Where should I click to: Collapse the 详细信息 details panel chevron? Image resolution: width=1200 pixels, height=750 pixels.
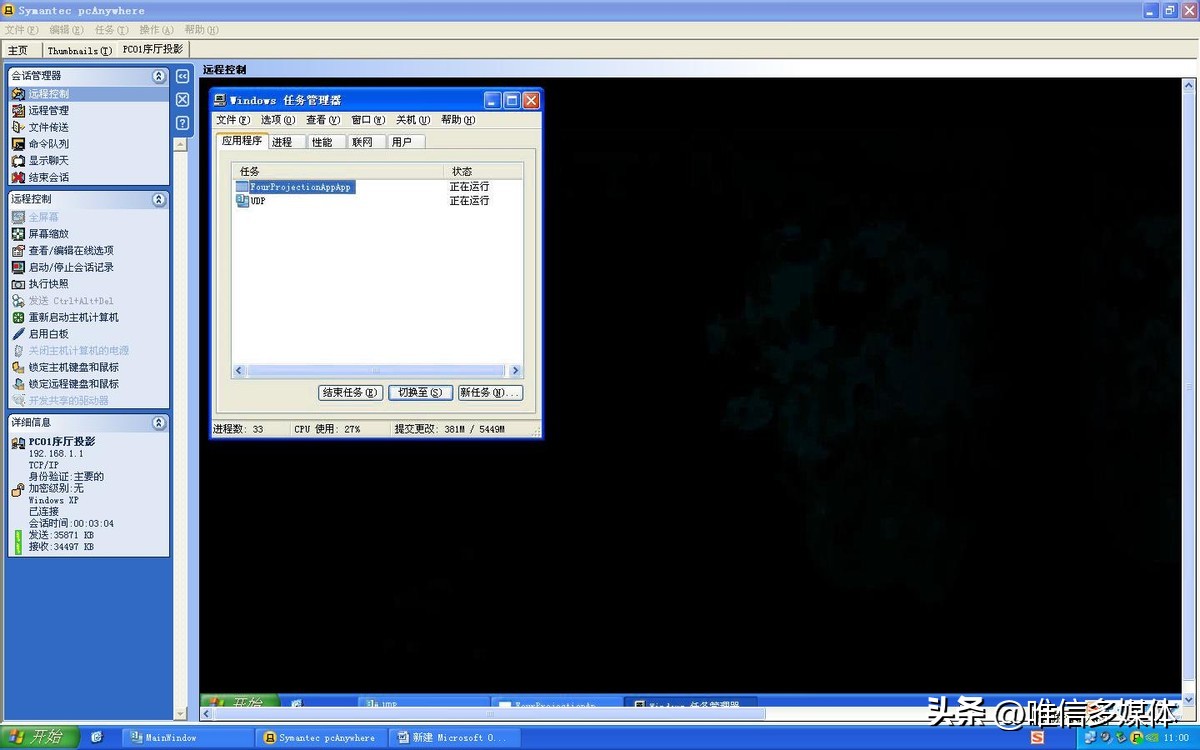coord(158,423)
